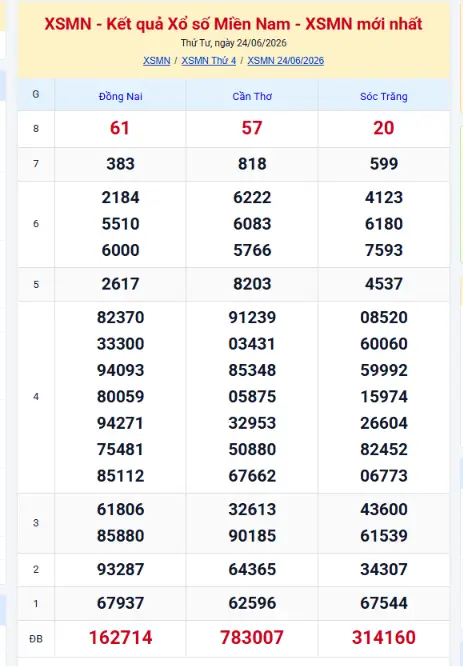Click Sóc Trăng special prize 314160
The image size is (463, 667).
point(383,638)
